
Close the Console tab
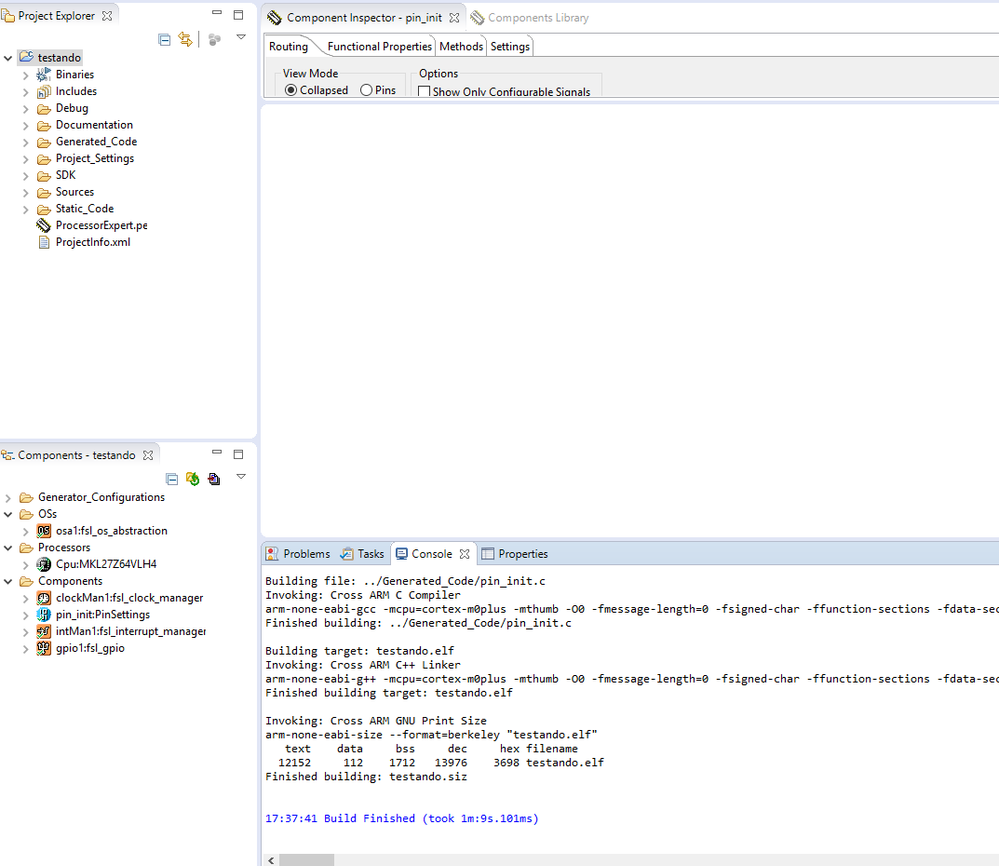click(464, 554)
